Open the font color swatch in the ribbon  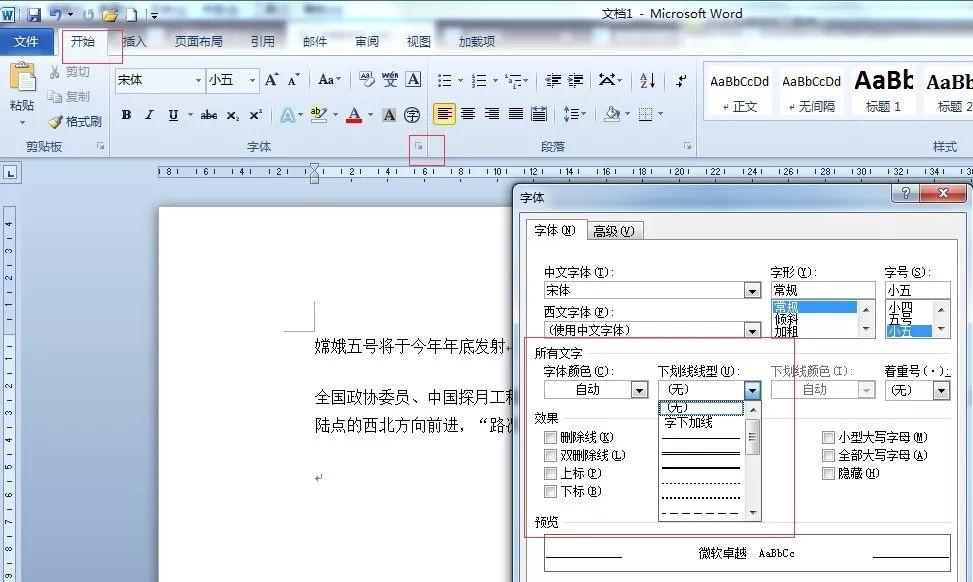(x=353, y=115)
